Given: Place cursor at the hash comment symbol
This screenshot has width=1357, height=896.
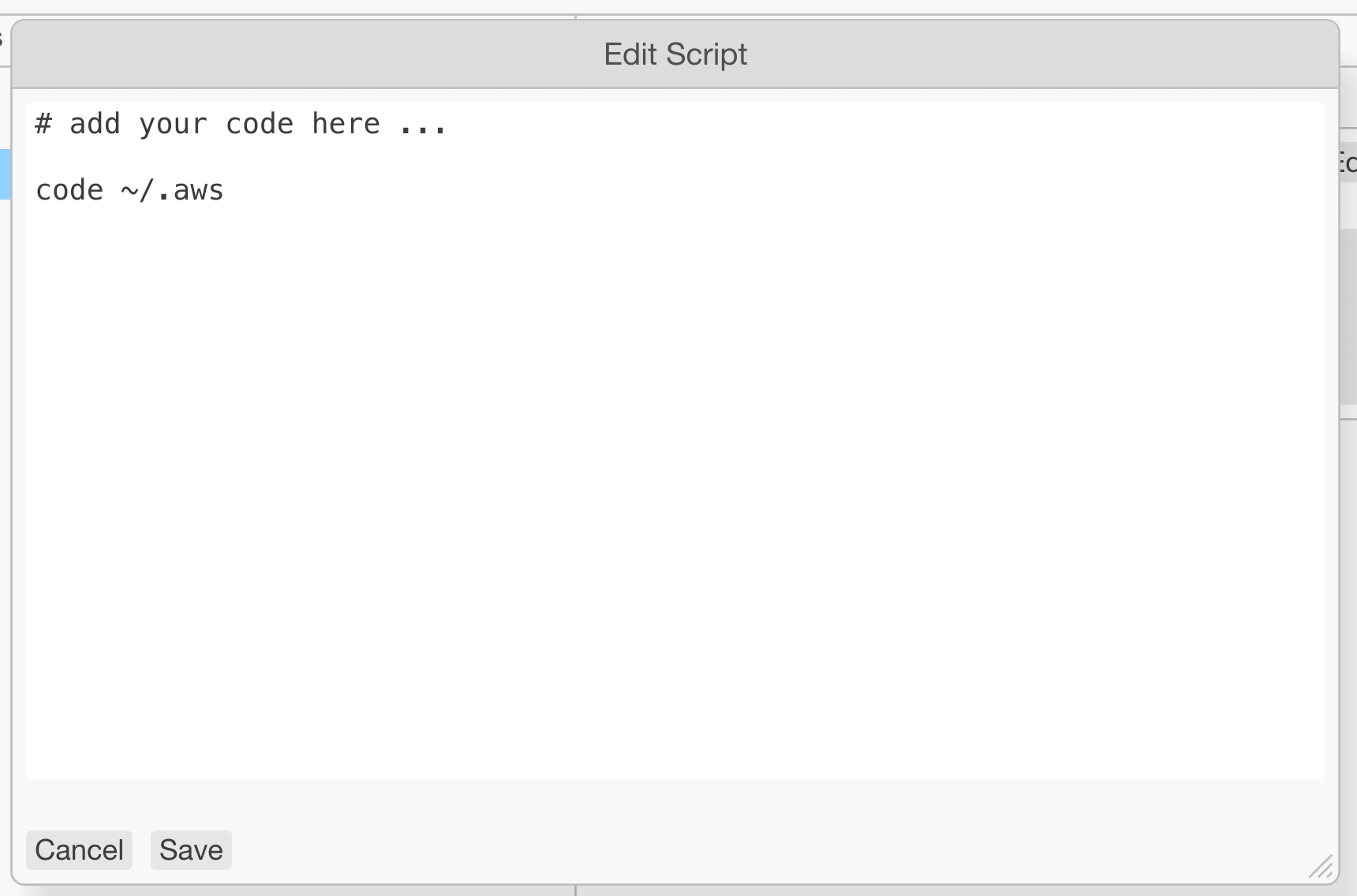Looking at the screenshot, I should pyautogui.click(x=43, y=125).
